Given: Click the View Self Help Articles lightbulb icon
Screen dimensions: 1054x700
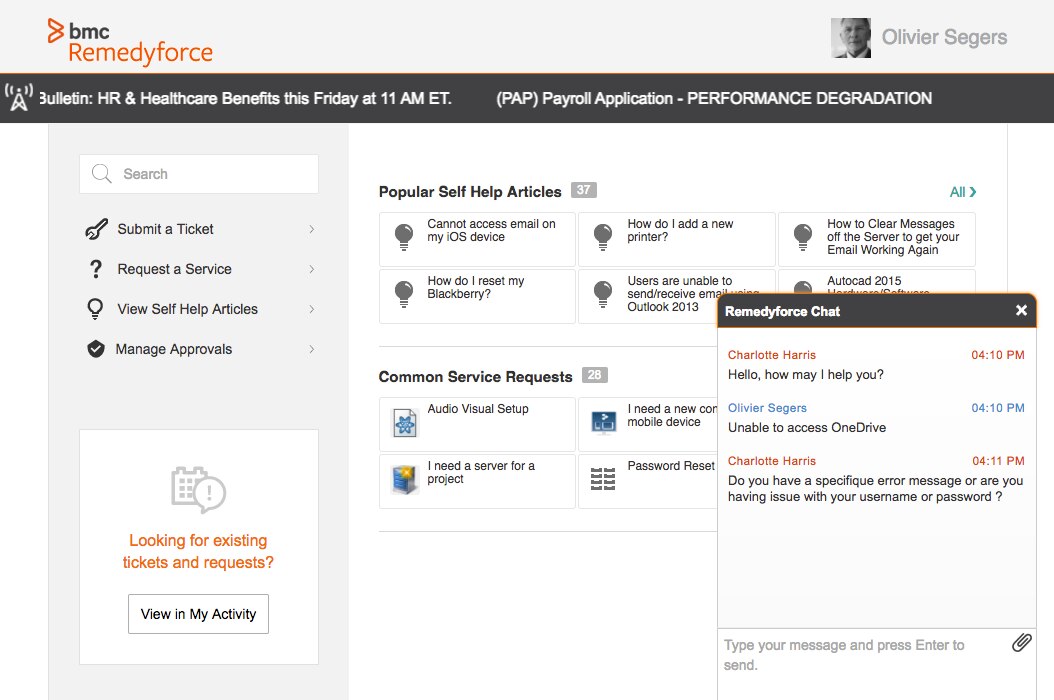Looking at the screenshot, I should pyautogui.click(x=95, y=309).
